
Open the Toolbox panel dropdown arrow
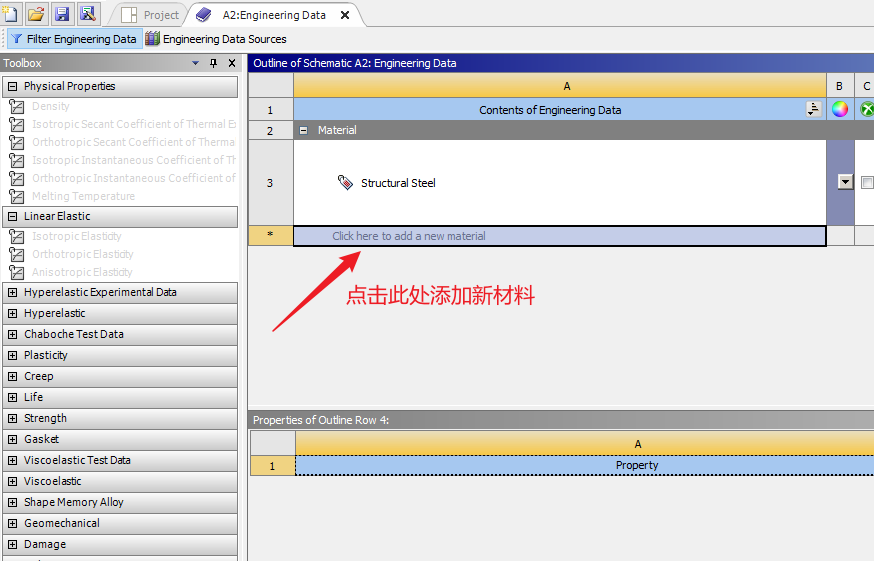click(195, 63)
